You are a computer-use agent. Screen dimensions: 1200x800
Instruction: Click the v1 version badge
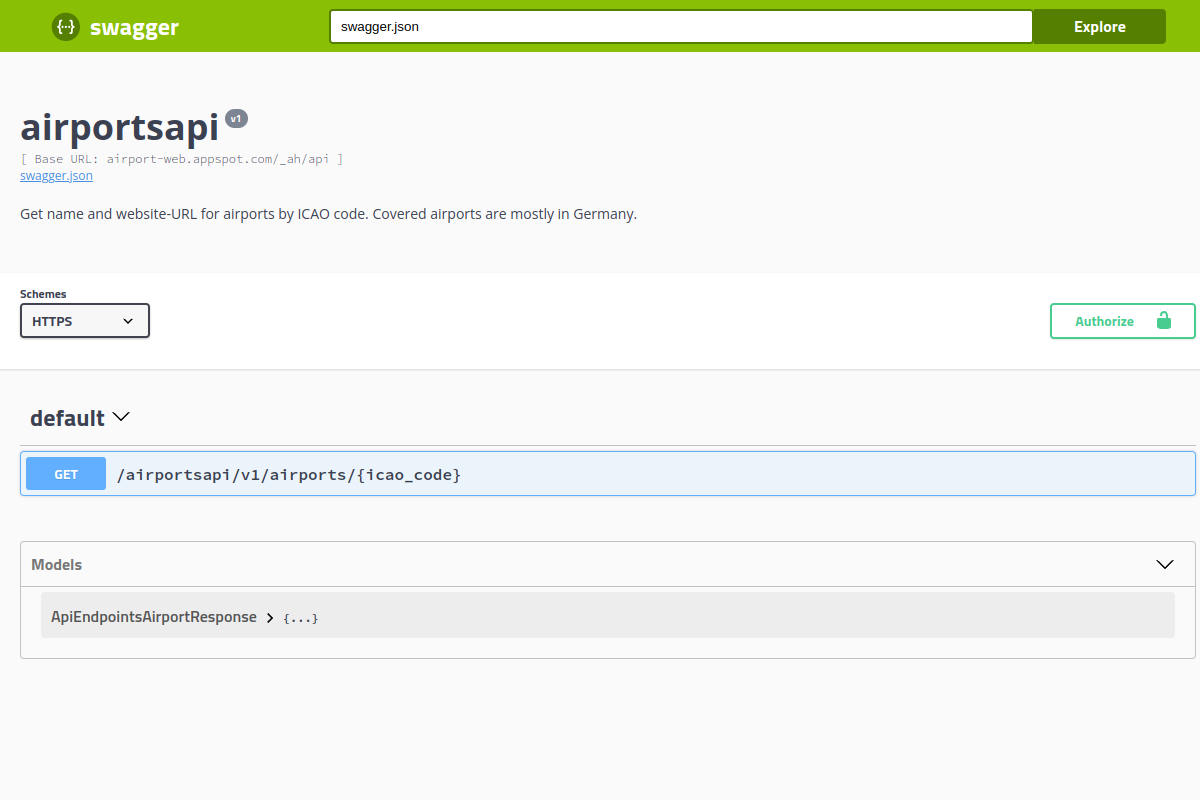(236, 119)
